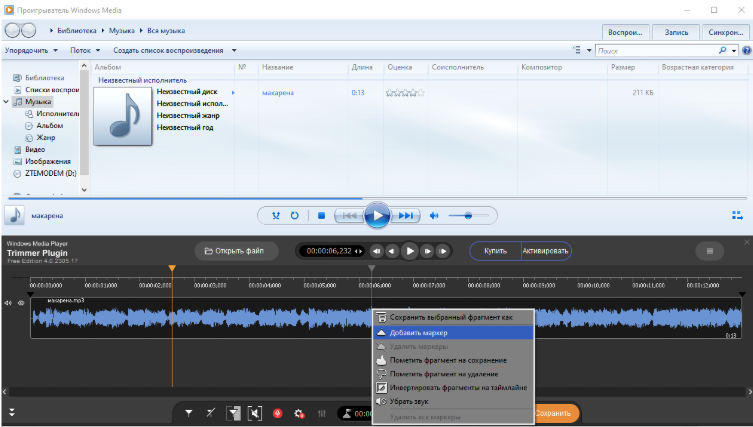Rate the макарена track with stars
Screen dimensions: 753x427
(x=405, y=93)
